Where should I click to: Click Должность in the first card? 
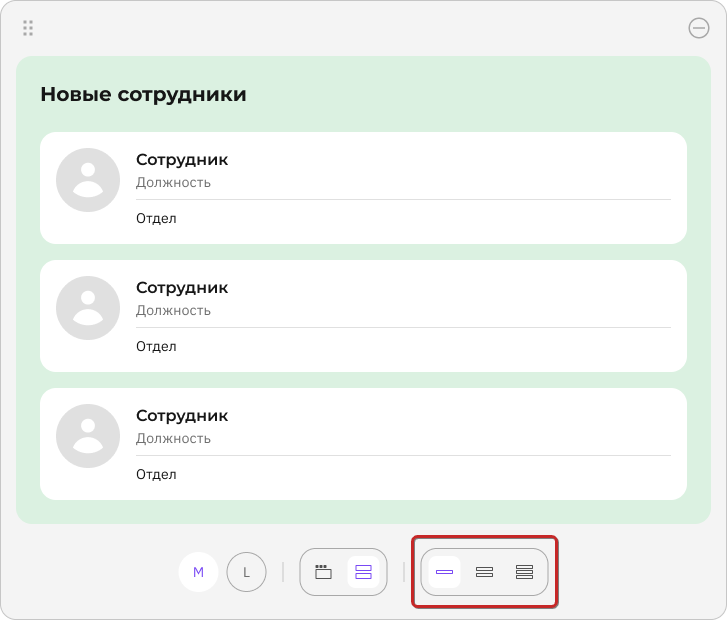click(173, 183)
